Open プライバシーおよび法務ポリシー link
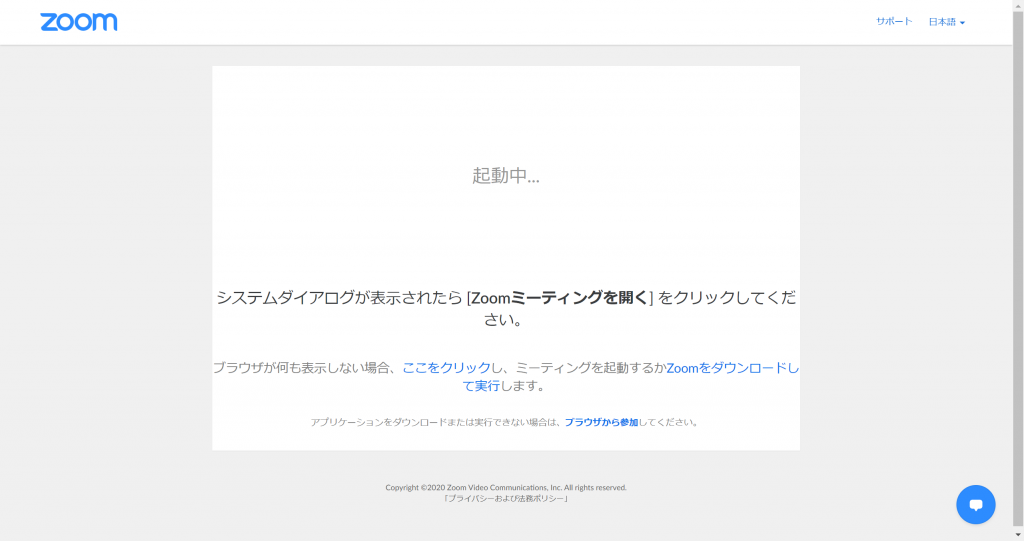The height and width of the screenshot is (541, 1024). [x=506, y=499]
